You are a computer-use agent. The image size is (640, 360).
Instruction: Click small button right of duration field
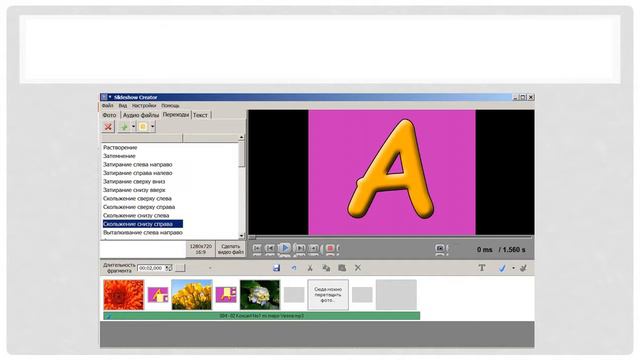coord(180,268)
